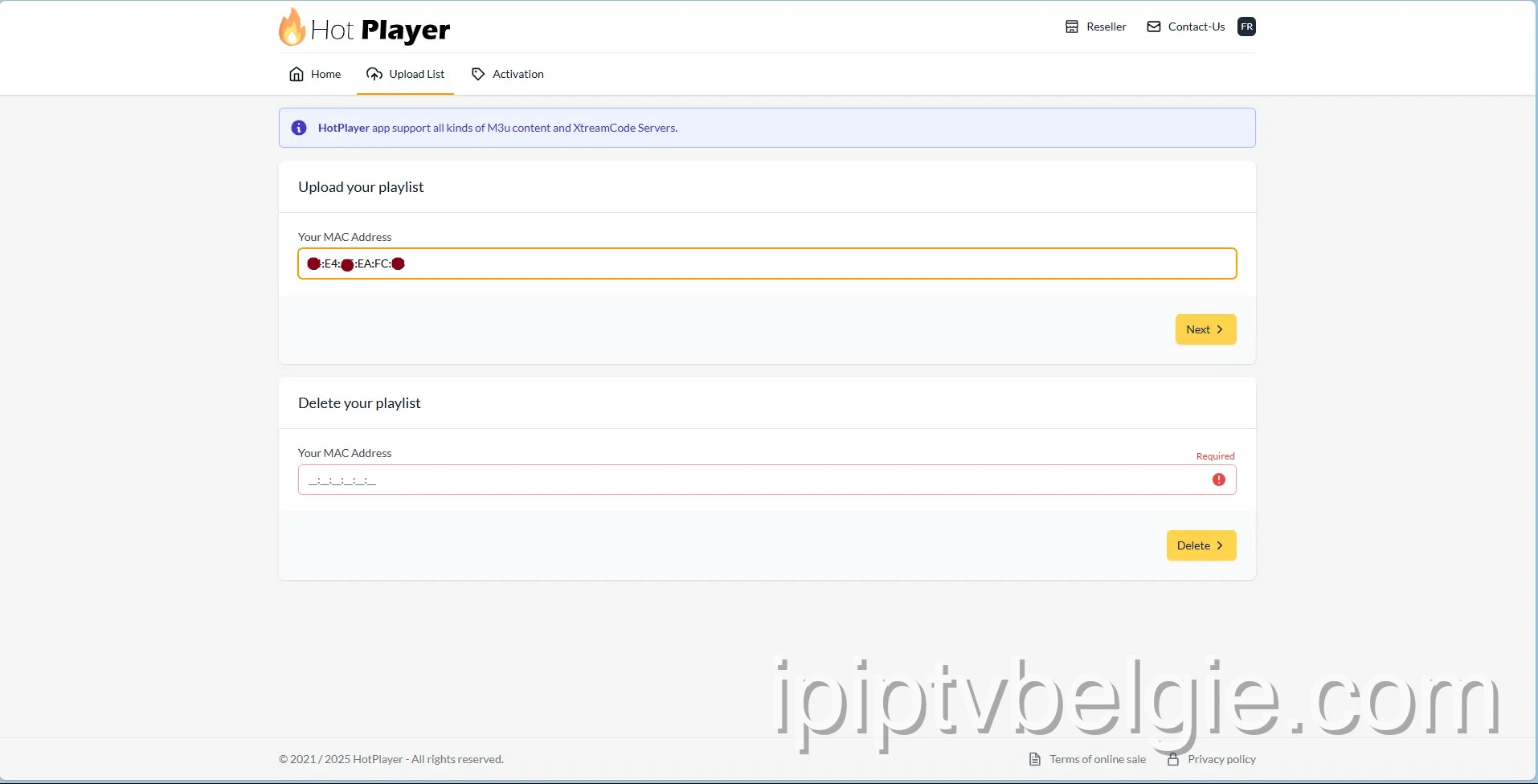
Task: Click the "Delete your playlist" heading
Action: [359, 403]
